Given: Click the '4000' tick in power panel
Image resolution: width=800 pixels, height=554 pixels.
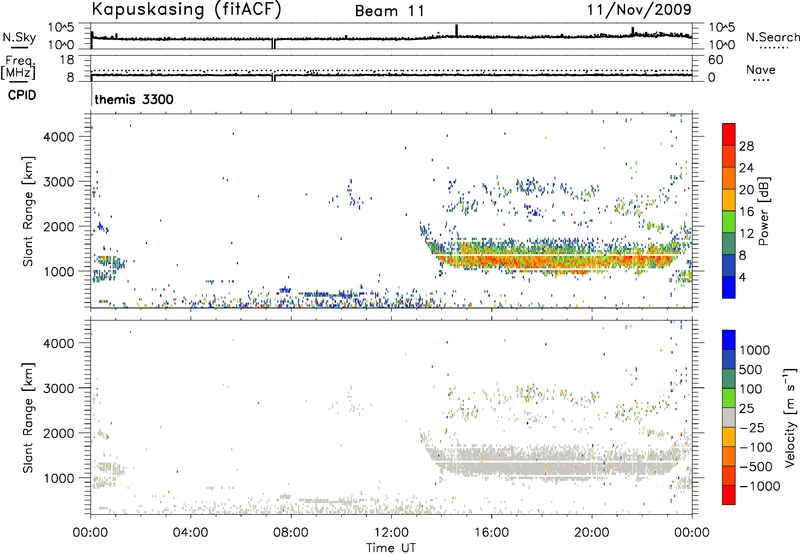Looking at the screenshot, I should tap(59, 137).
